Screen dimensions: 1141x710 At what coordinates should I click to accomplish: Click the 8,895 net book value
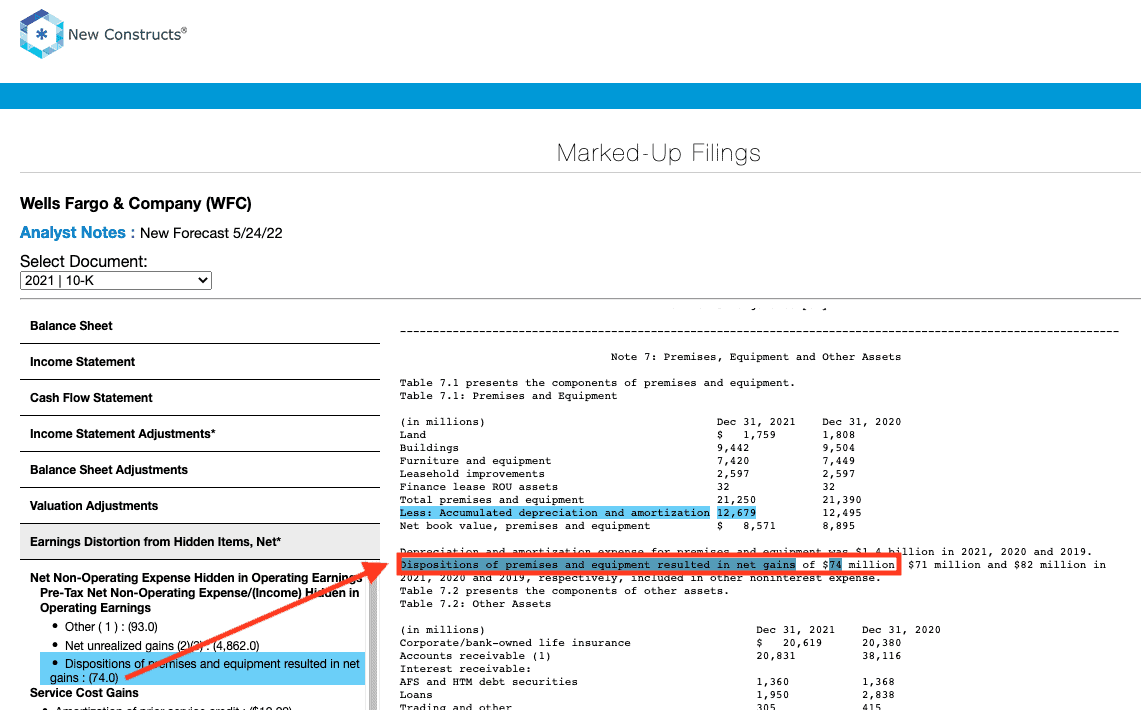[838, 526]
